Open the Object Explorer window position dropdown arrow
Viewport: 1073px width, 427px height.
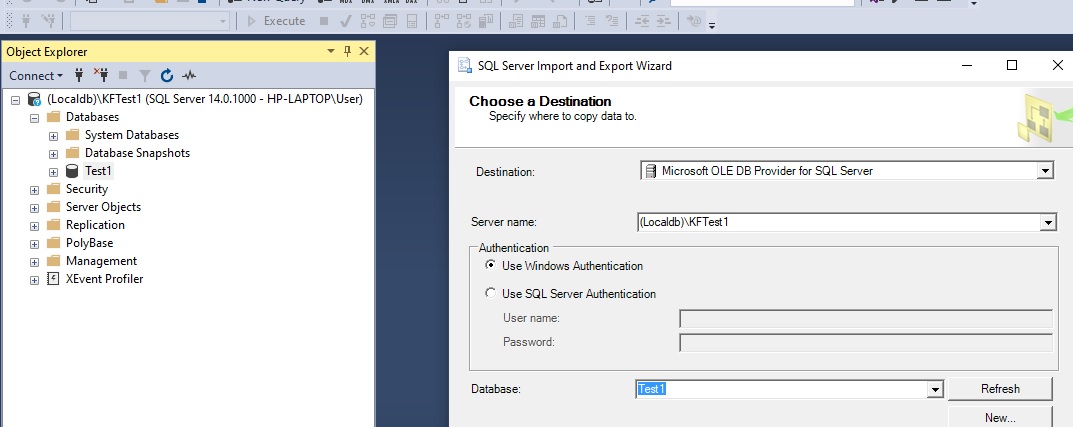[331, 51]
